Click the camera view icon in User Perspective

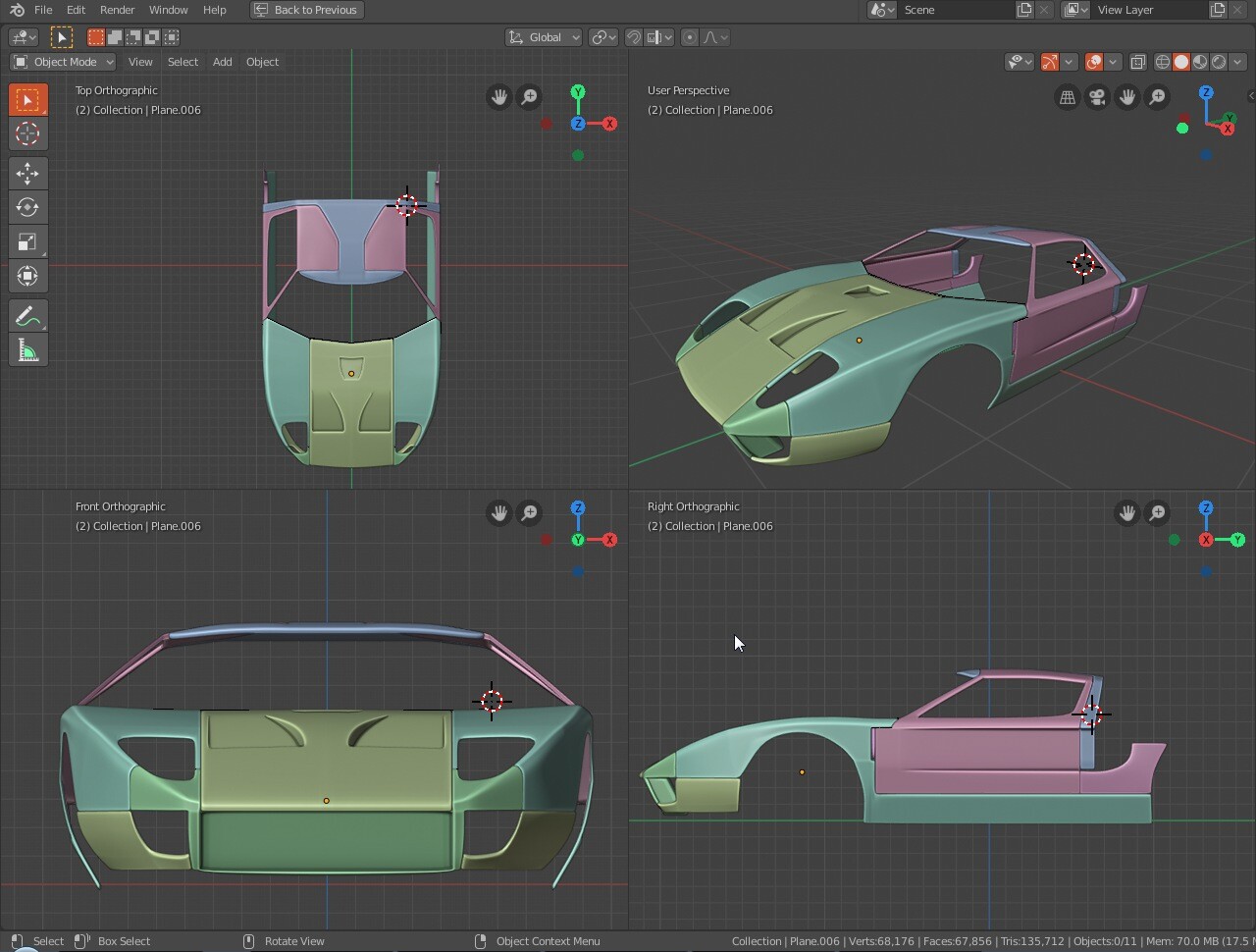click(x=1097, y=97)
